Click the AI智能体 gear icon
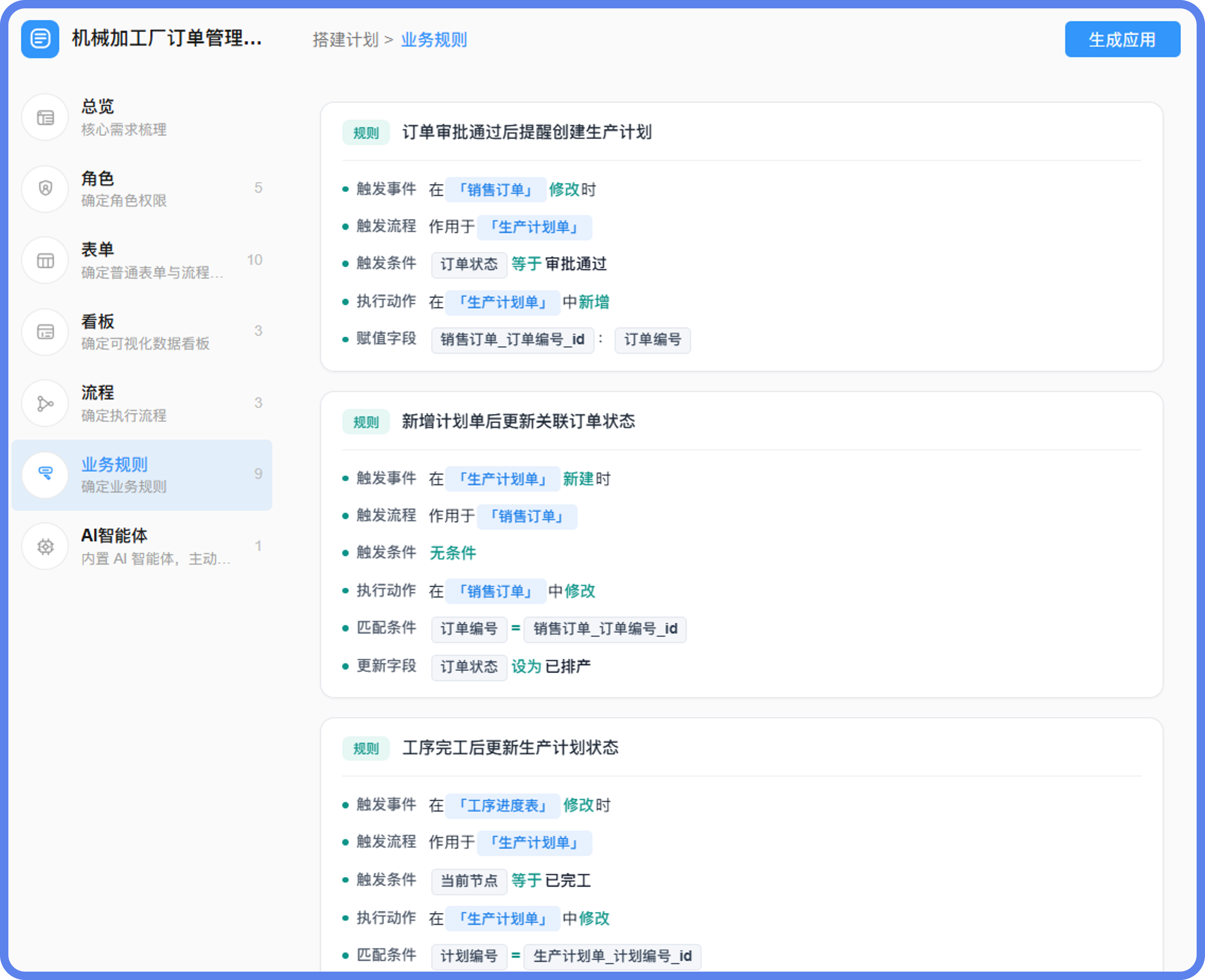The height and width of the screenshot is (980, 1205). [x=45, y=546]
